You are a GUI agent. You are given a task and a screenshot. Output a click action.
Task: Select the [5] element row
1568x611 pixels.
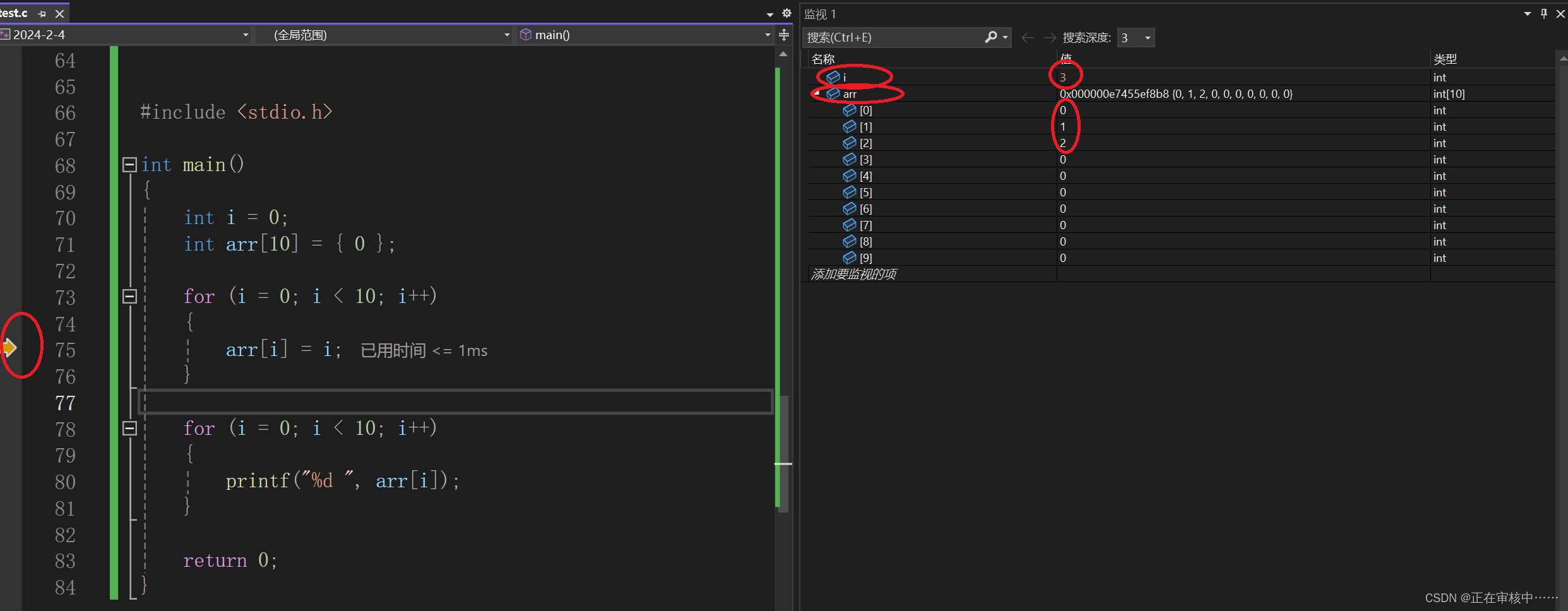tap(1182, 192)
